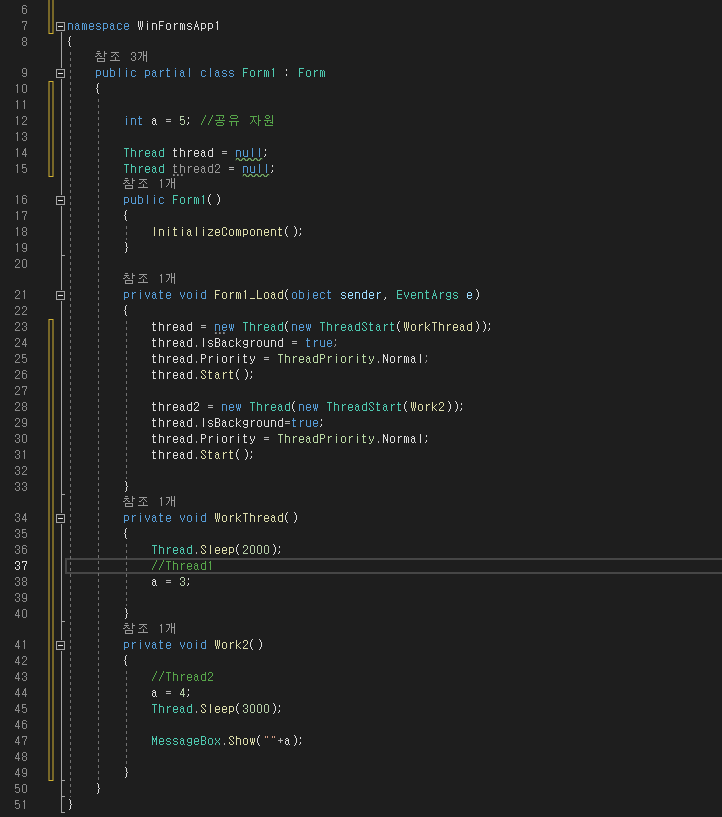Click 'WinFormsApp1' namespace name
Screen dimensions: 722x817
178,26
